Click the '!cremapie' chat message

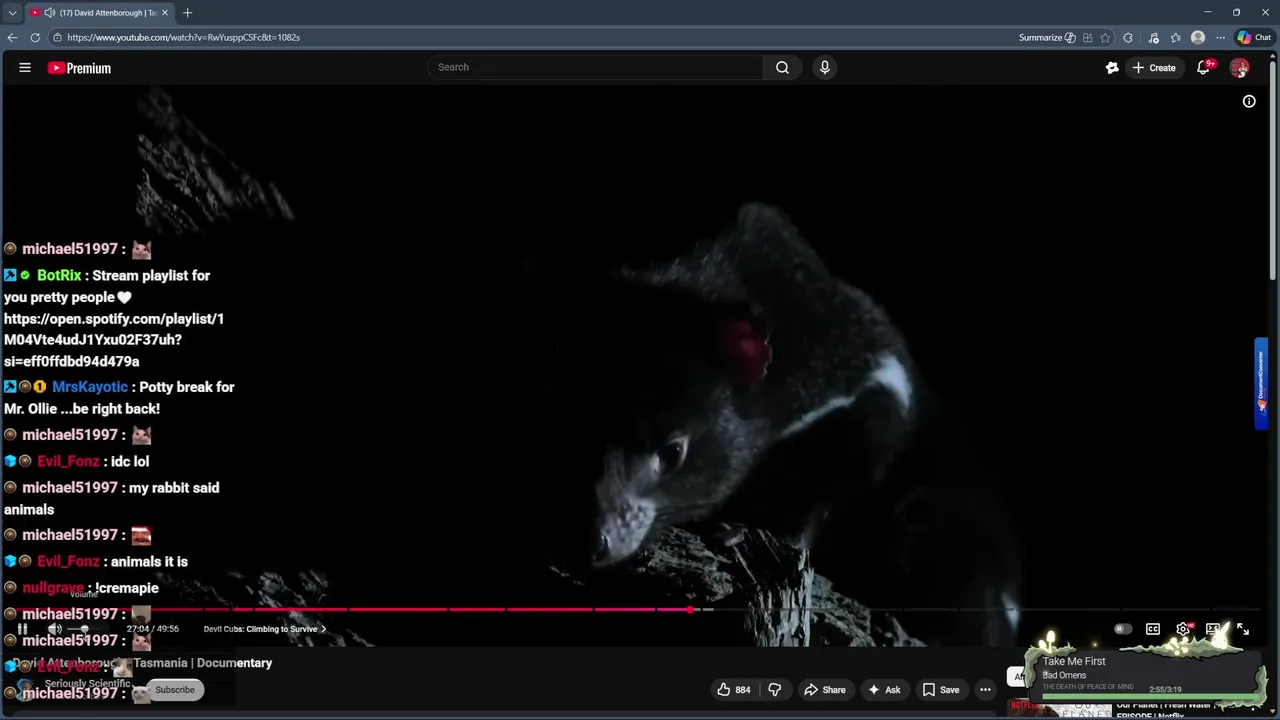coord(127,588)
